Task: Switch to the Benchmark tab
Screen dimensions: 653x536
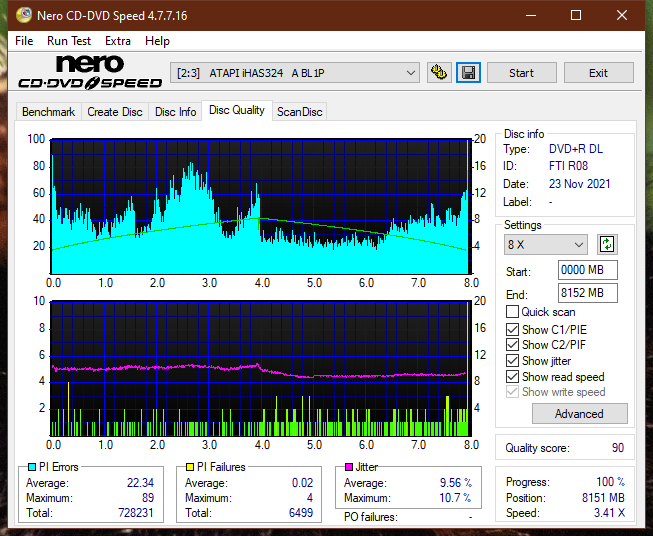Action: (x=49, y=112)
